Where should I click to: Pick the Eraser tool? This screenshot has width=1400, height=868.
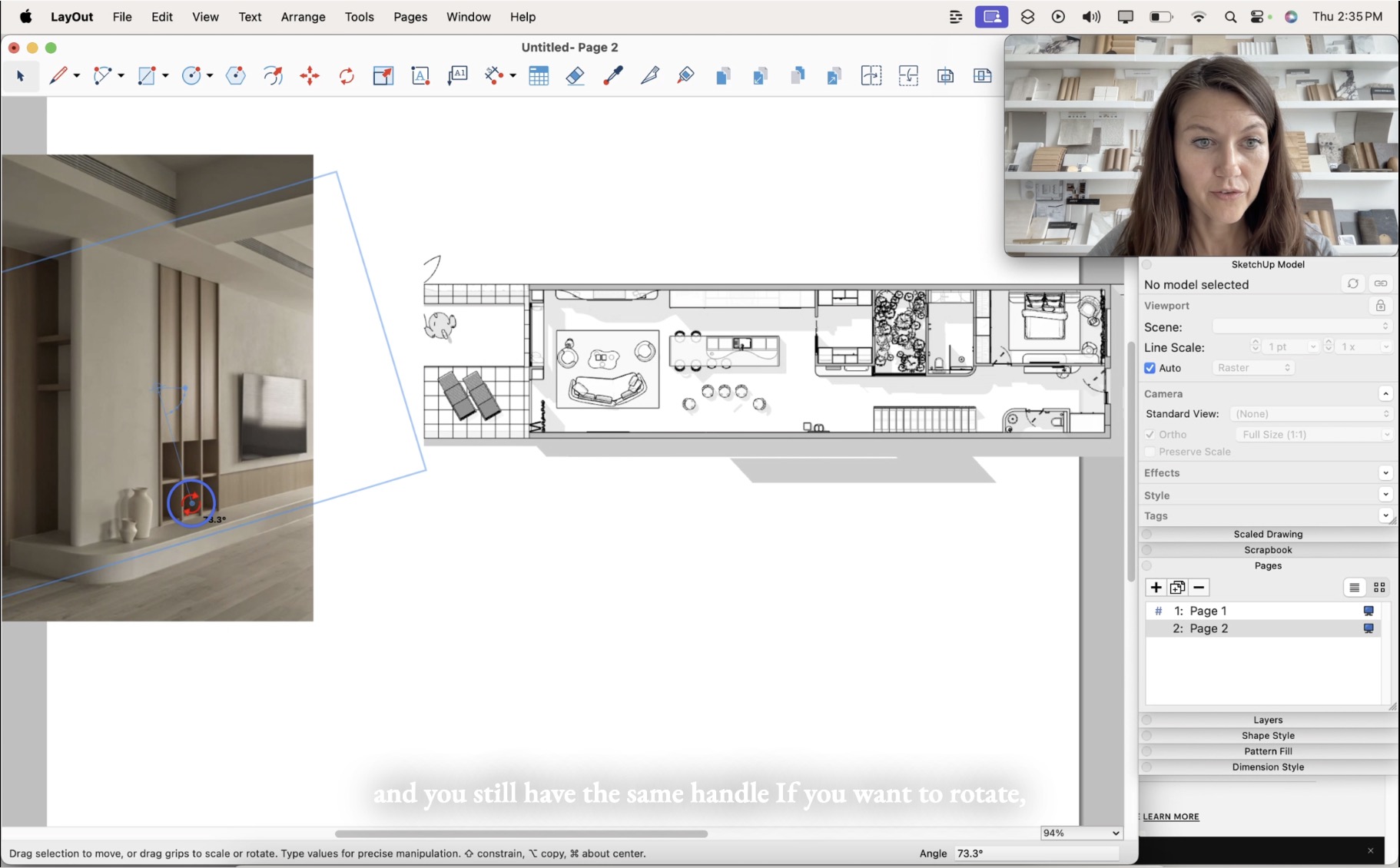pyautogui.click(x=575, y=75)
